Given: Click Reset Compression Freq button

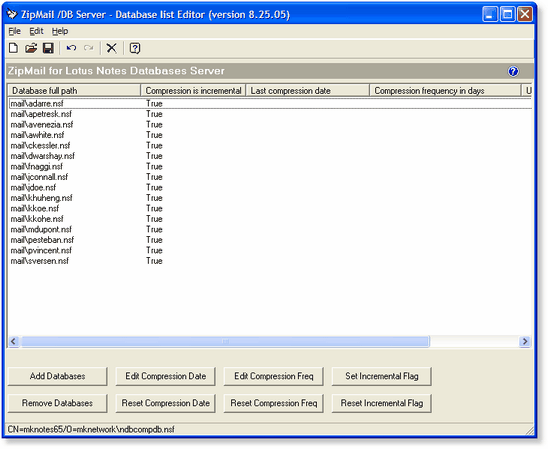Looking at the screenshot, I should pos(274,403).
